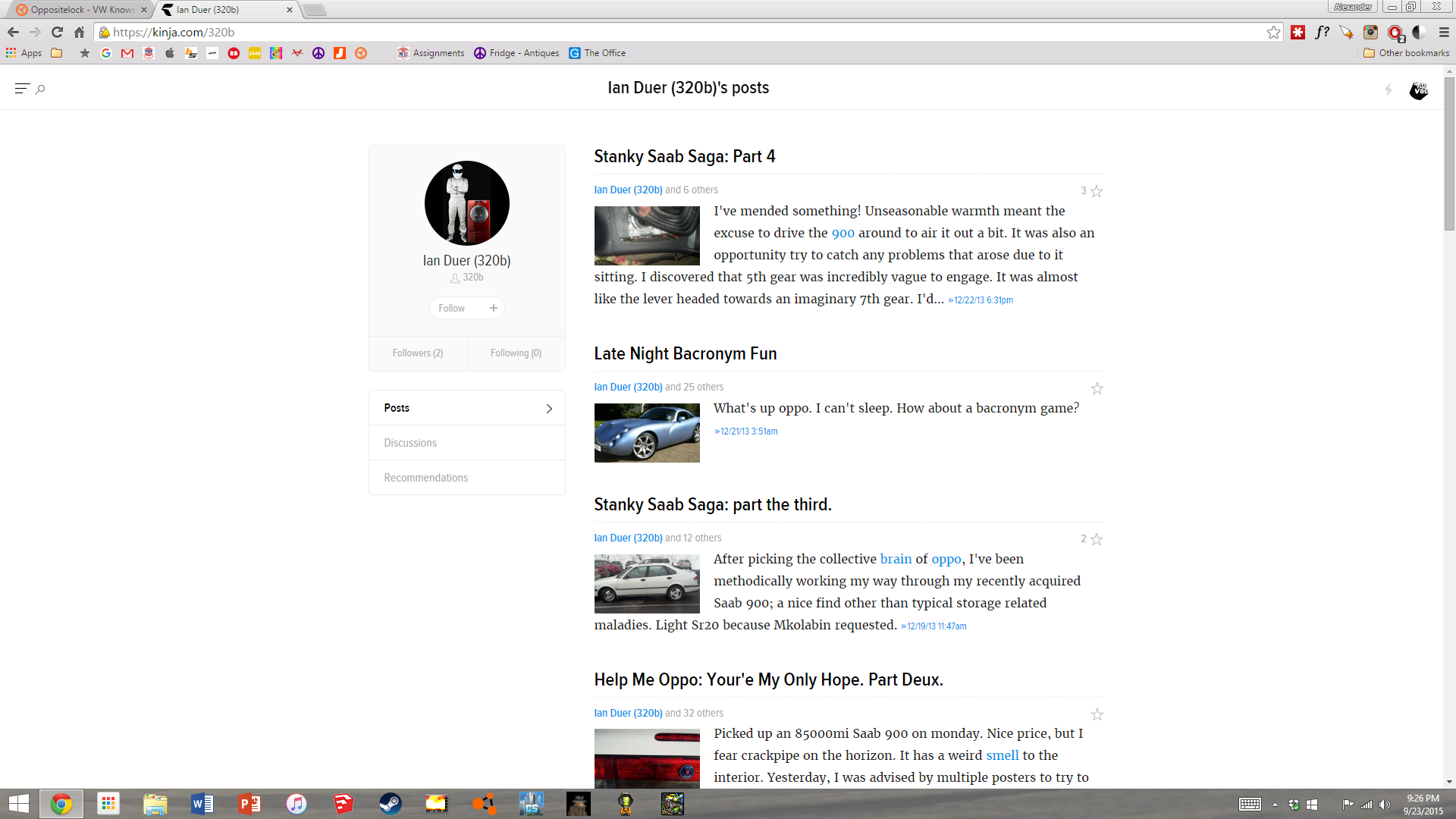
Task: Click the WhatFont f? extension icon
Action: point(1323,32)
